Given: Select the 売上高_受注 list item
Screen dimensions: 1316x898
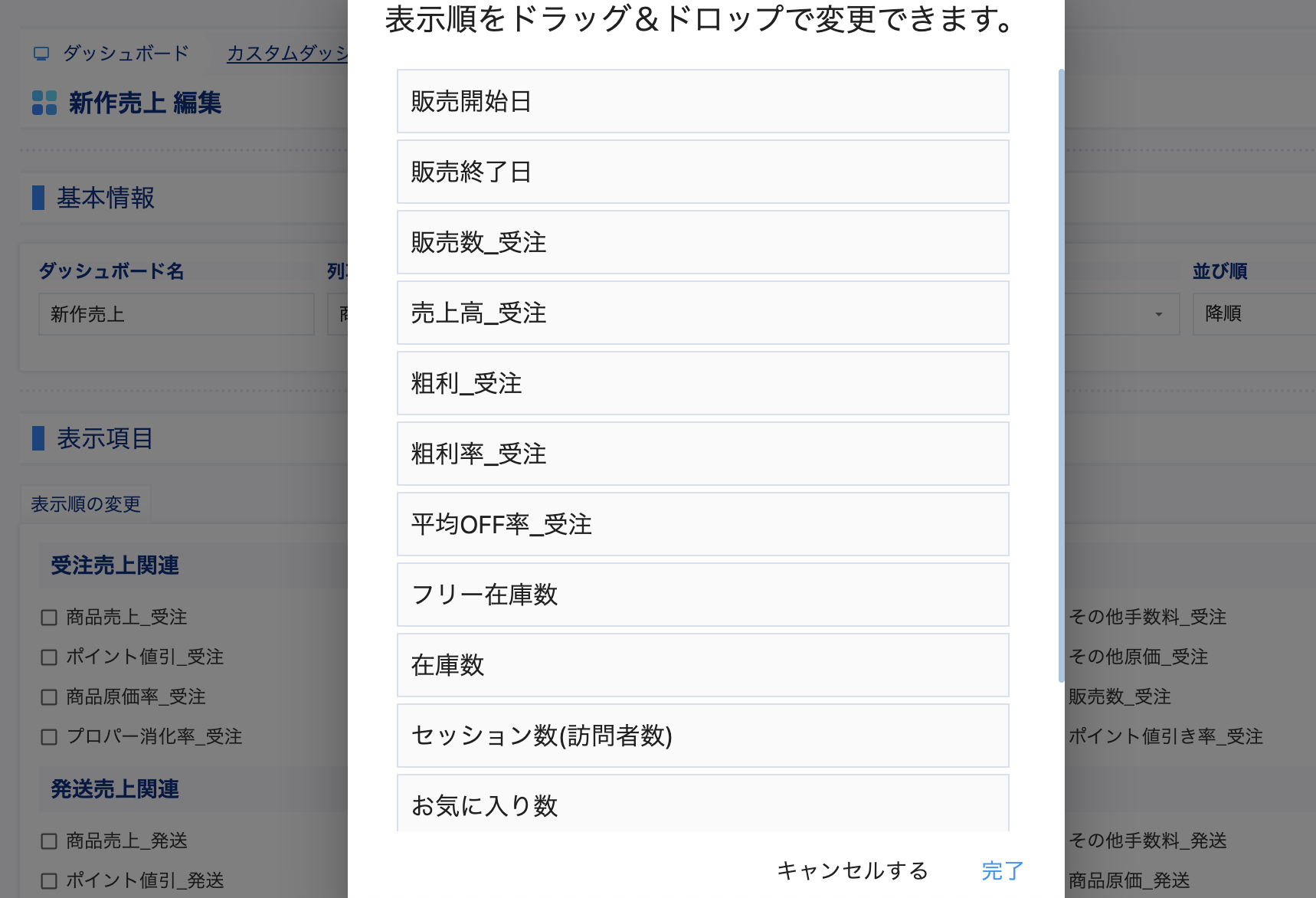Looking at the screenshot, I should pos(702,313).
